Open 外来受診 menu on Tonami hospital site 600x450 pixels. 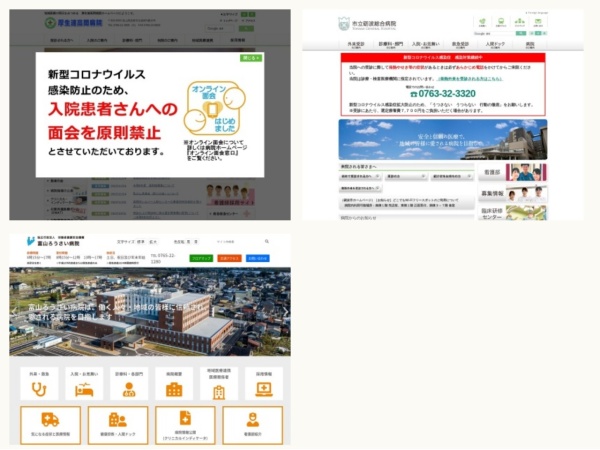(x=356, y=45)
